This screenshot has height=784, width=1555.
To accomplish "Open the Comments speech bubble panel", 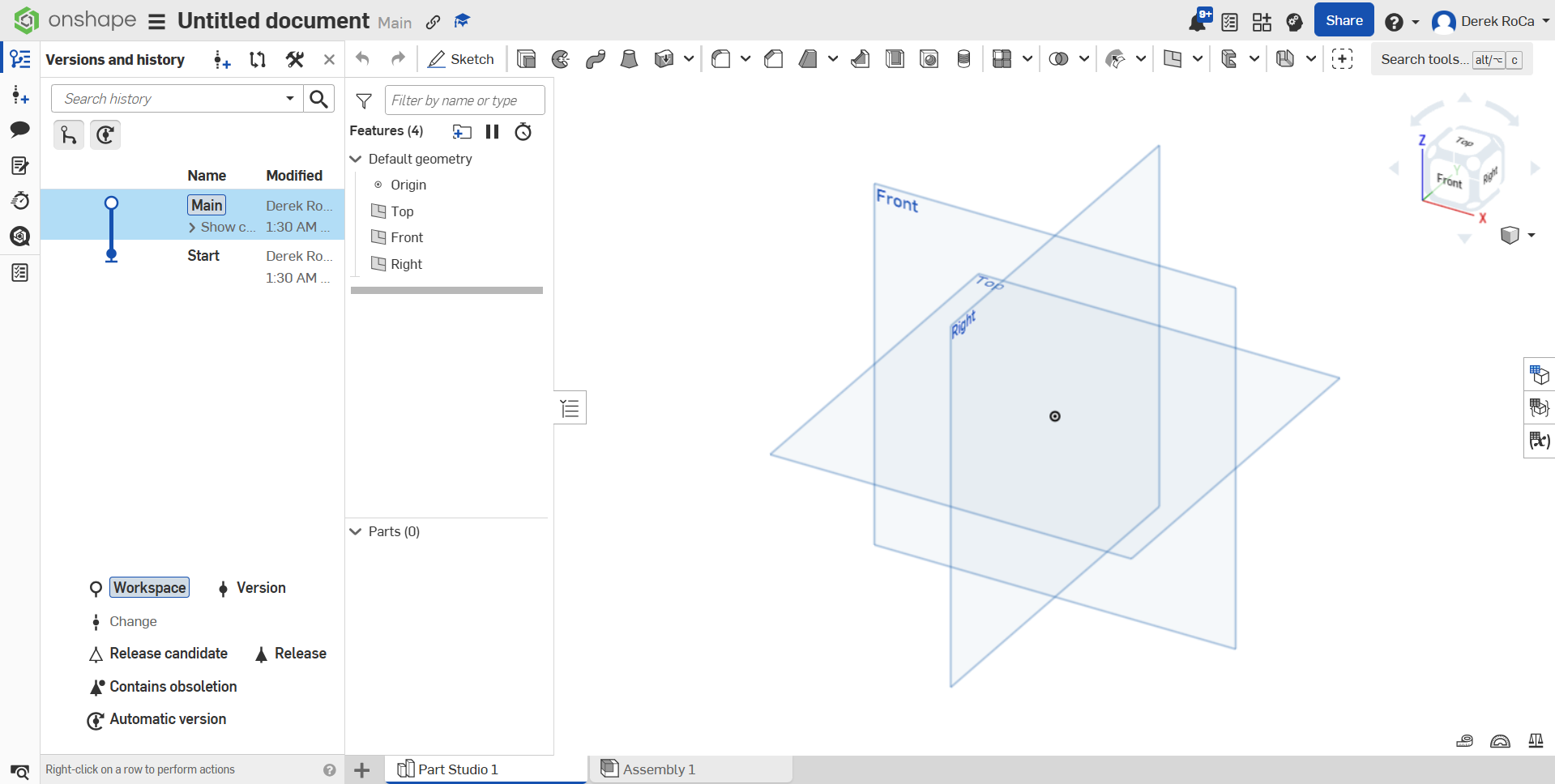I will [x=20, y=130].
